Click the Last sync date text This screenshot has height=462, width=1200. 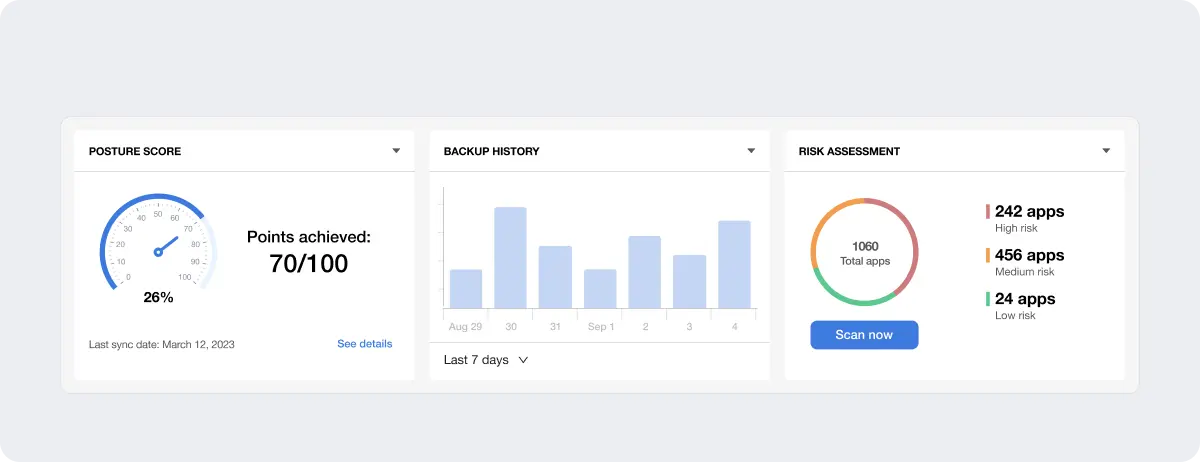(x=162, y=344)
